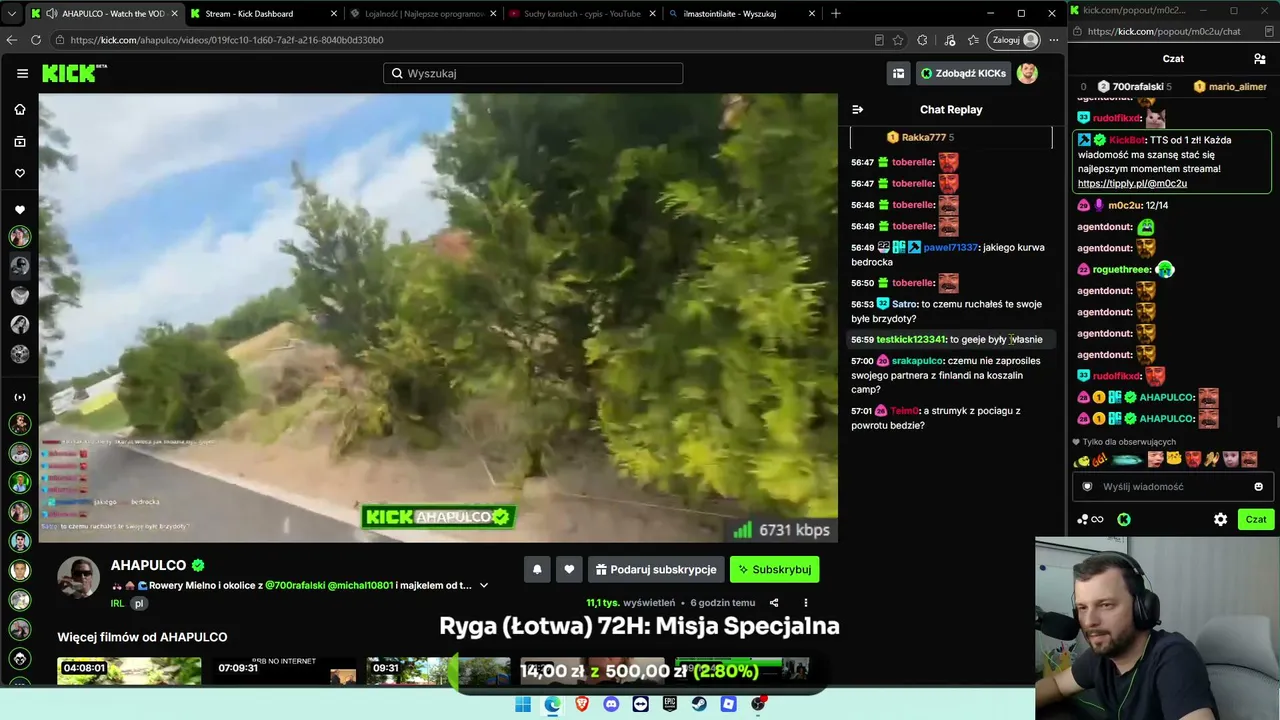Click the mario_alimer name in popout chat
The width and height of the screenshot is (1280, 720).
coord(1238,87)
